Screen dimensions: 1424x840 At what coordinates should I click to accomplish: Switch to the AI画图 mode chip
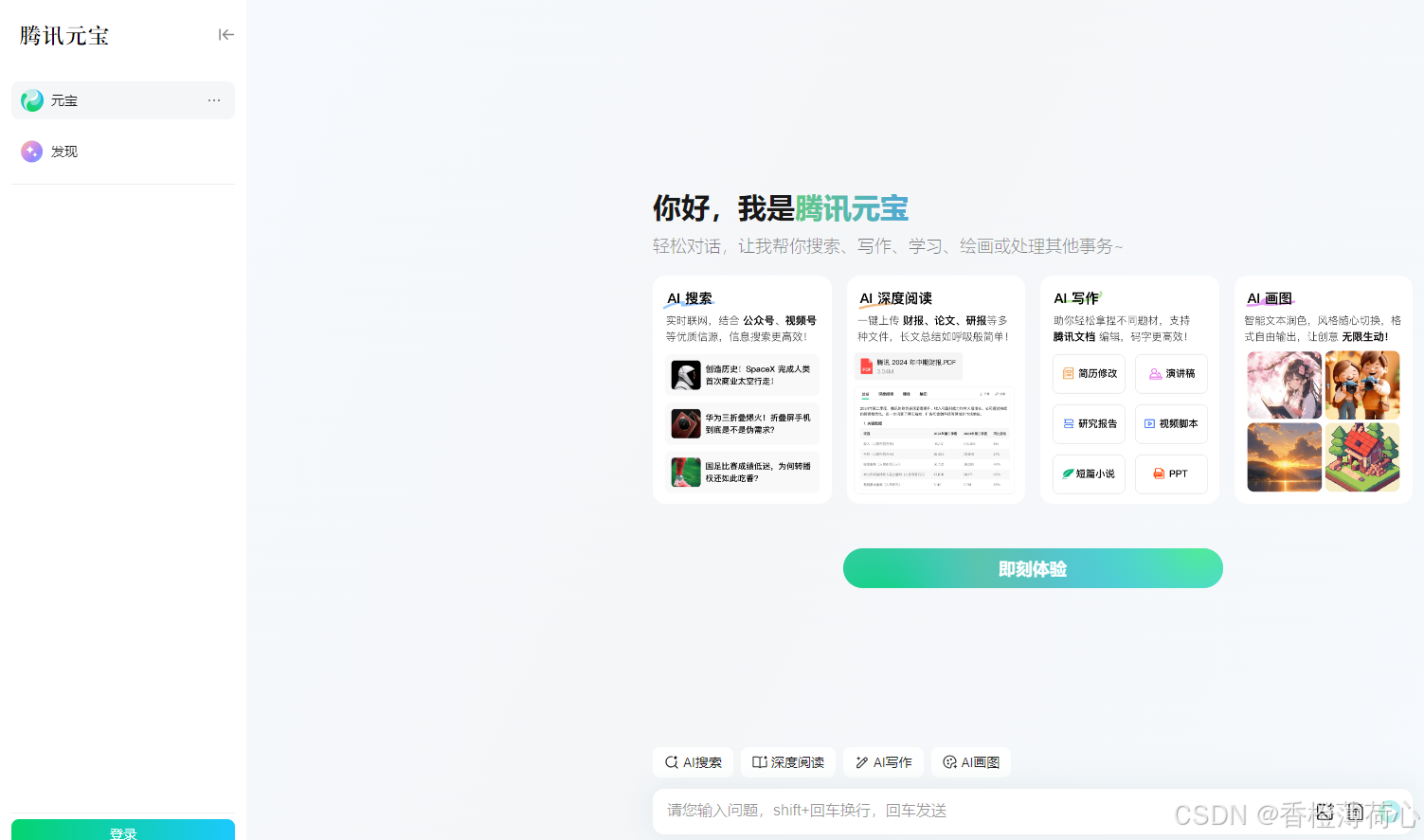(x=971, y=762)
